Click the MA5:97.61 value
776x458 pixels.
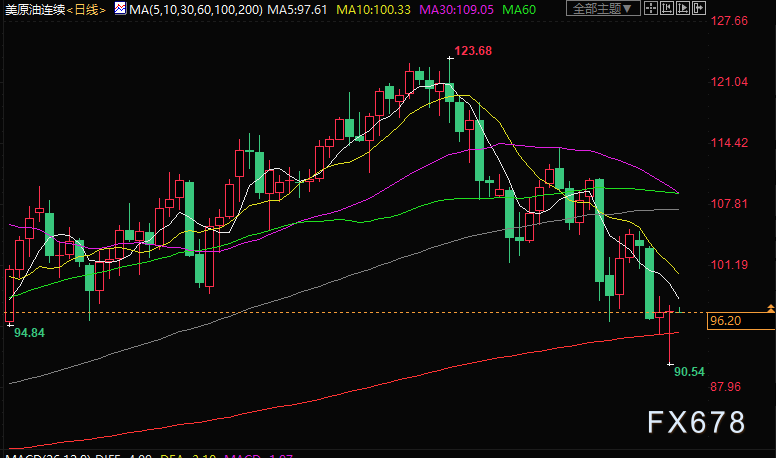coord(297,9)
